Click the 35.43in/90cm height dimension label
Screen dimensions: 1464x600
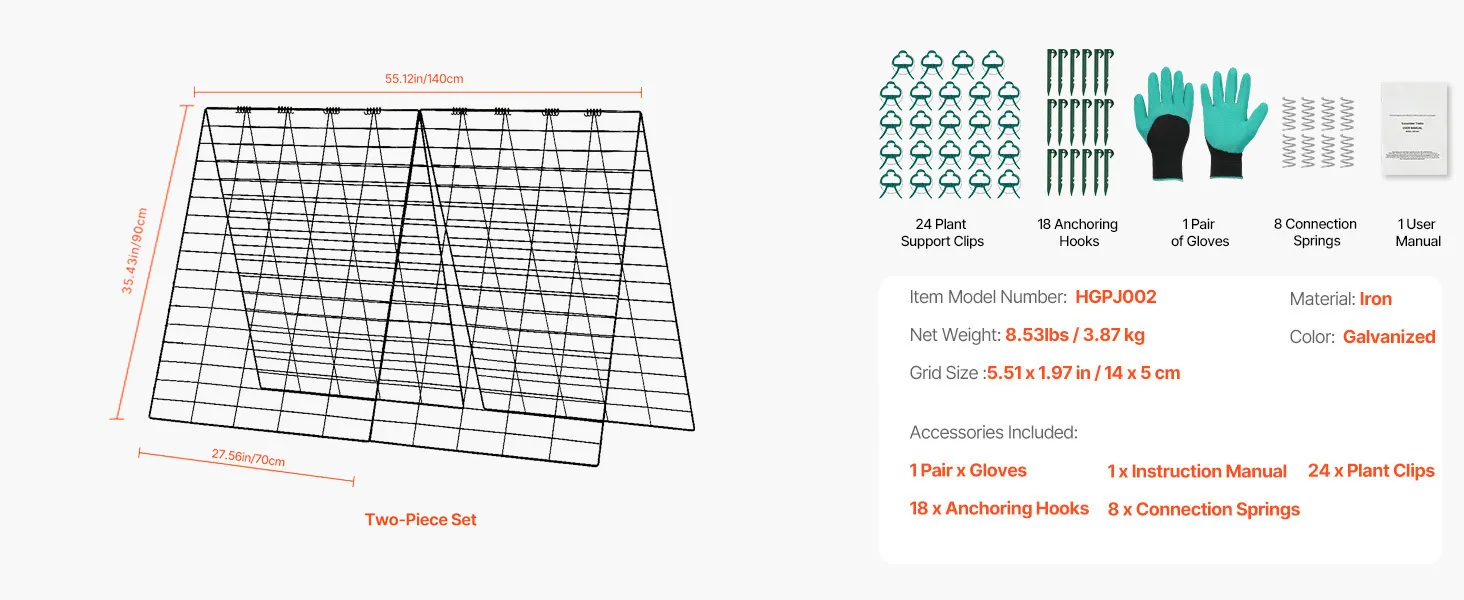click(x=135, y=251)
